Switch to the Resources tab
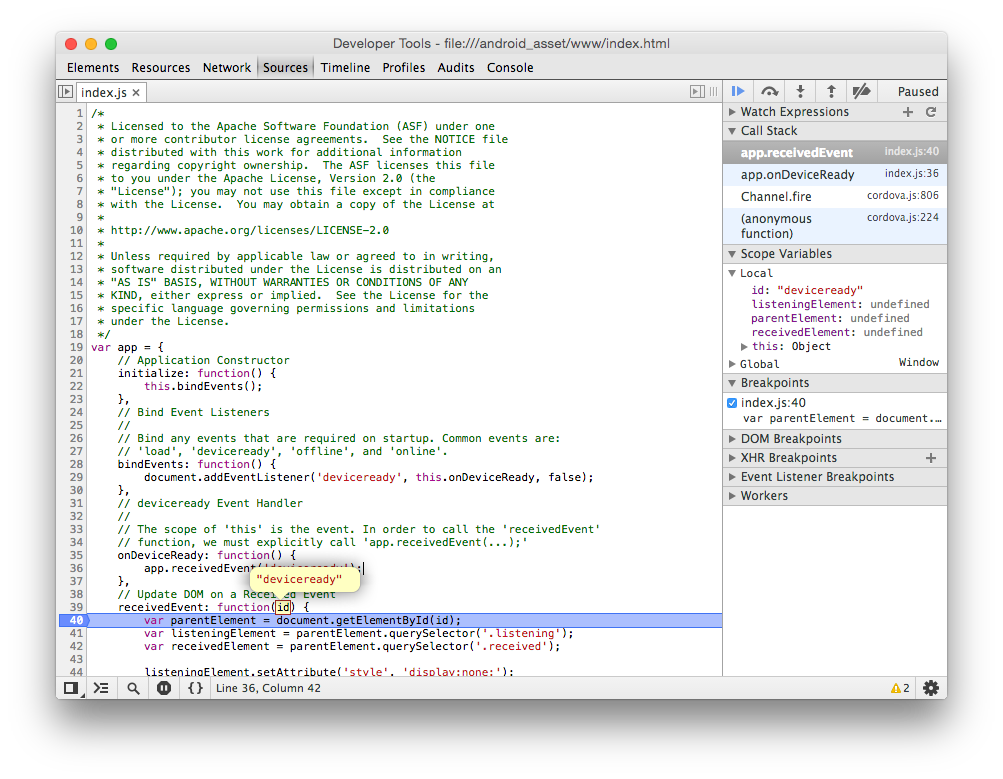The image size is (1003, 779). (161, 68)
